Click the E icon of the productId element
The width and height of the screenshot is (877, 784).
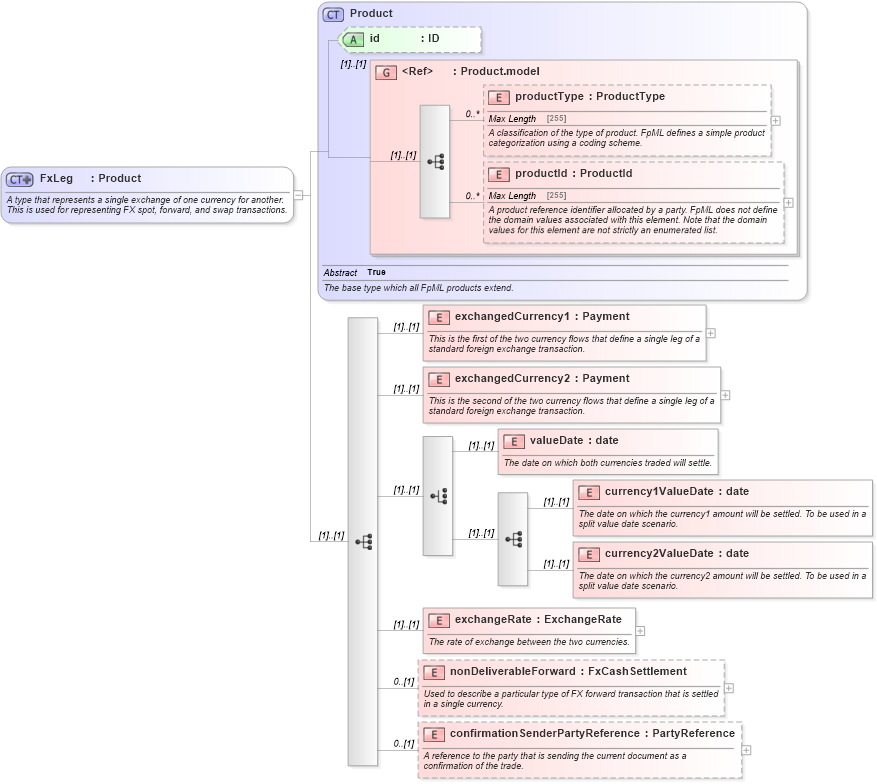pyautogui.click(x=499, y=174)
